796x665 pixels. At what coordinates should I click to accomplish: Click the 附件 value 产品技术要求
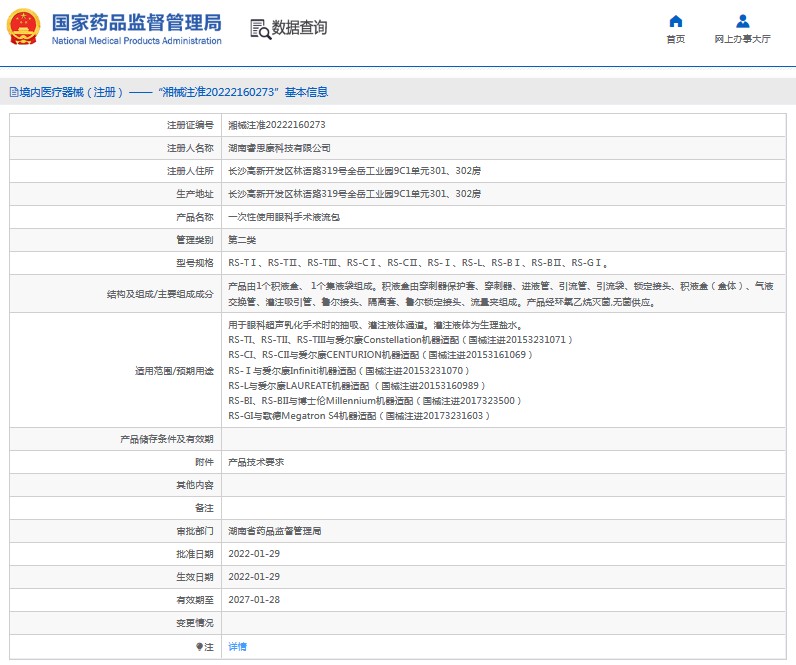click(256, 462)
